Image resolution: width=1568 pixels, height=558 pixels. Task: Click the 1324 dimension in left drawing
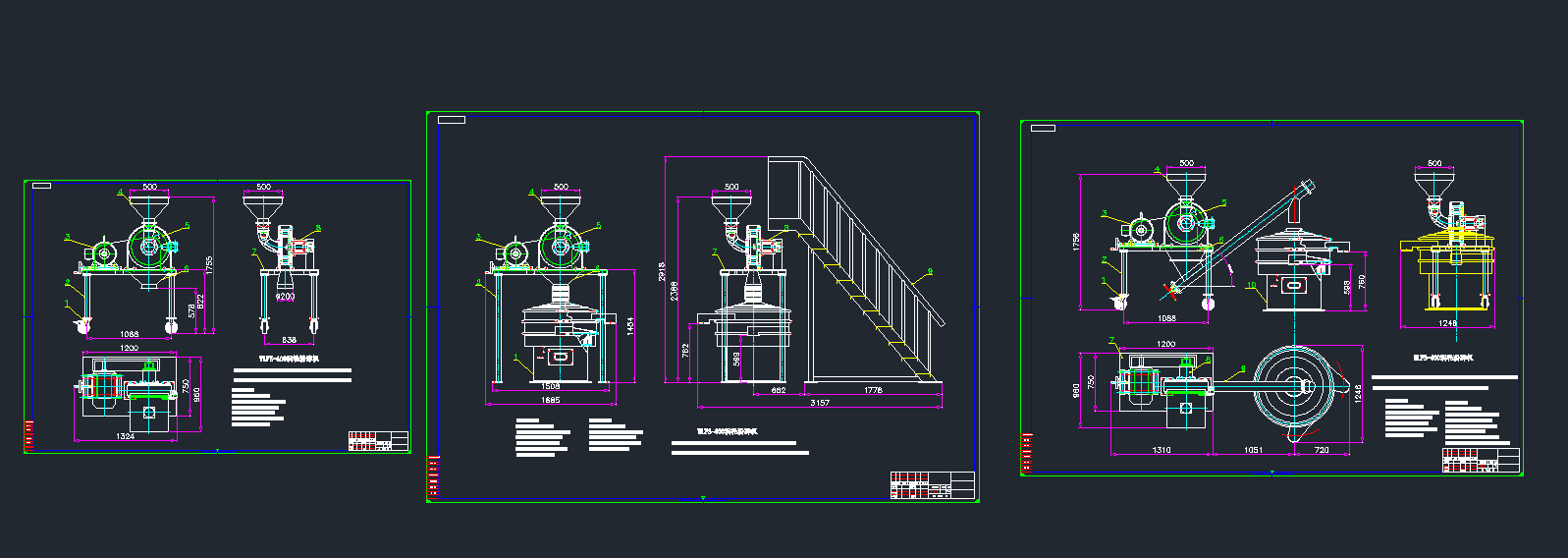pos(126,436)
